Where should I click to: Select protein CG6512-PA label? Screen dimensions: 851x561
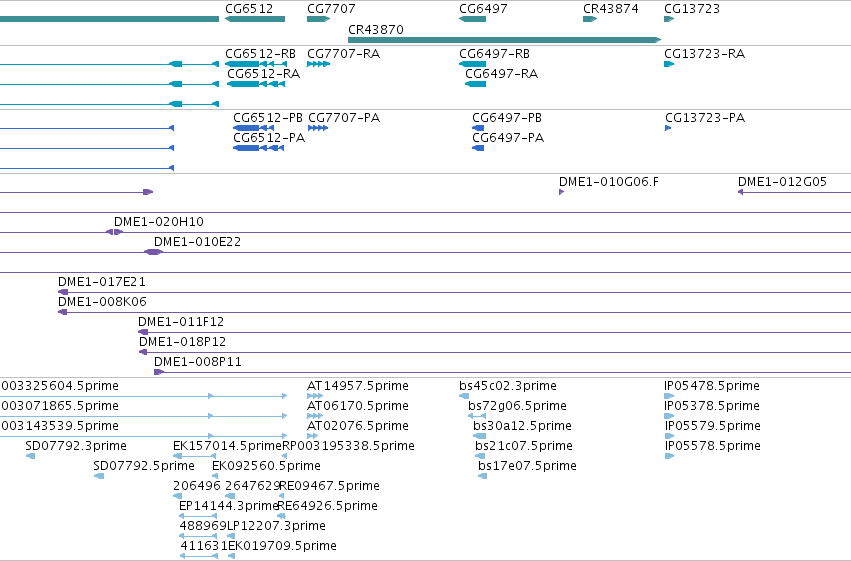269,138
